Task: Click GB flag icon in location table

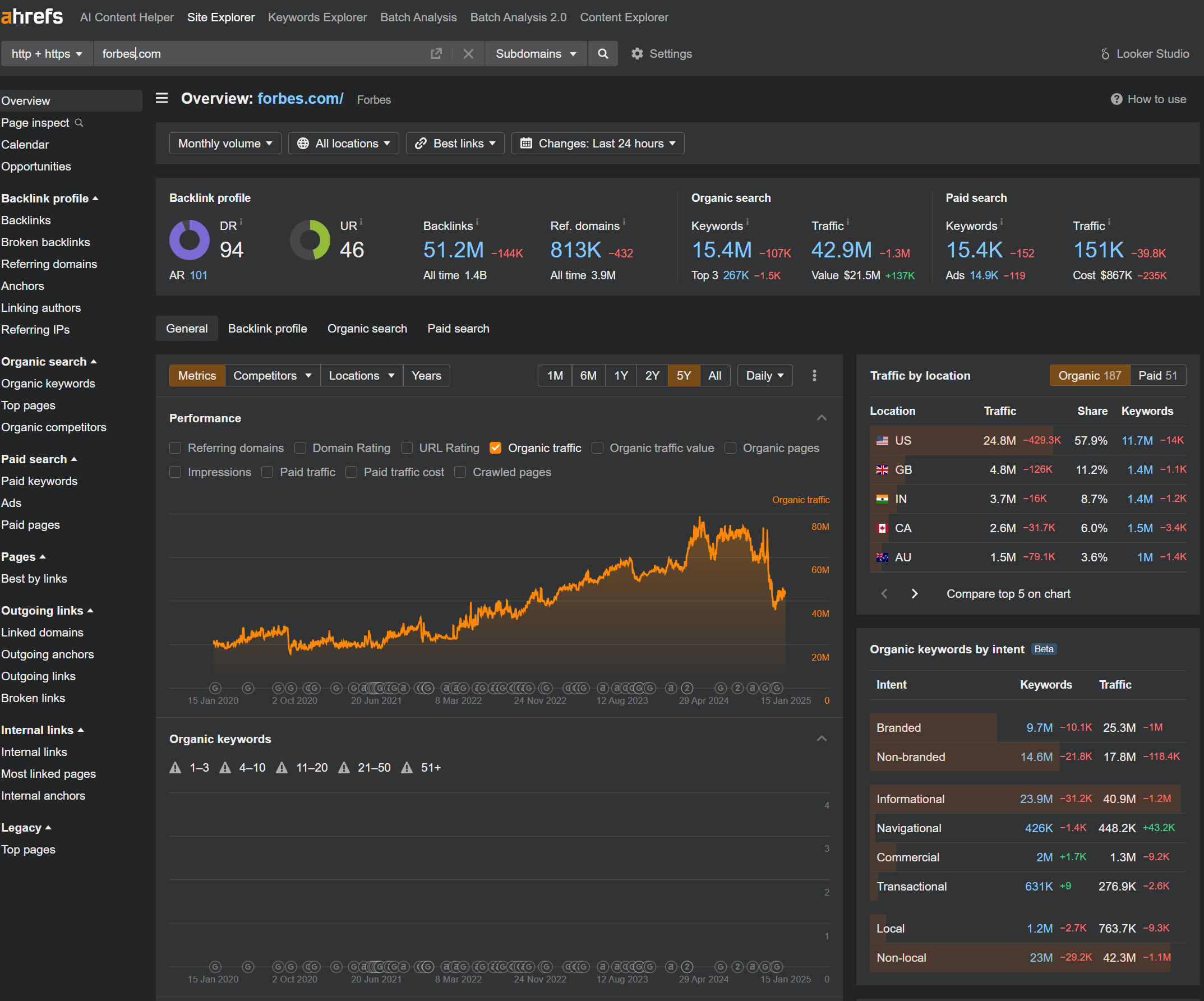Action: pos(882,469)
